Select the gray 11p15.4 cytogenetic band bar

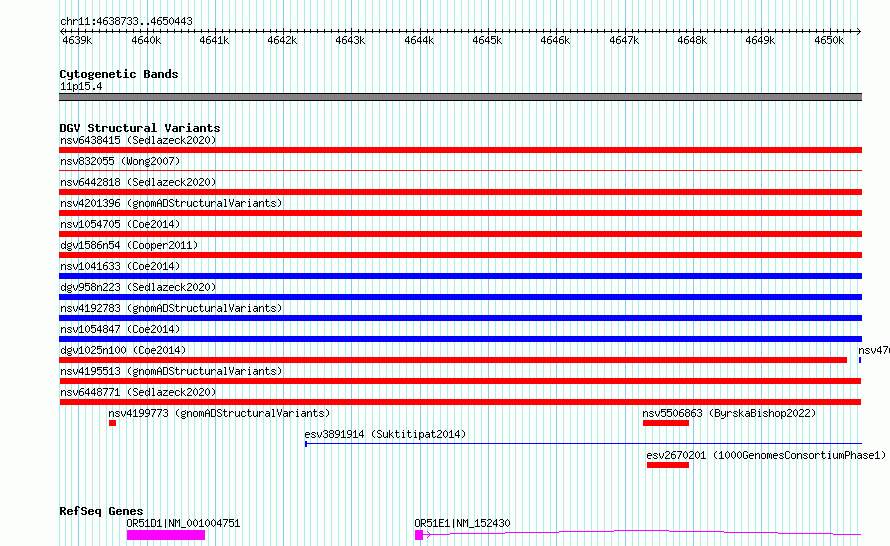click(x=460, y=97)
